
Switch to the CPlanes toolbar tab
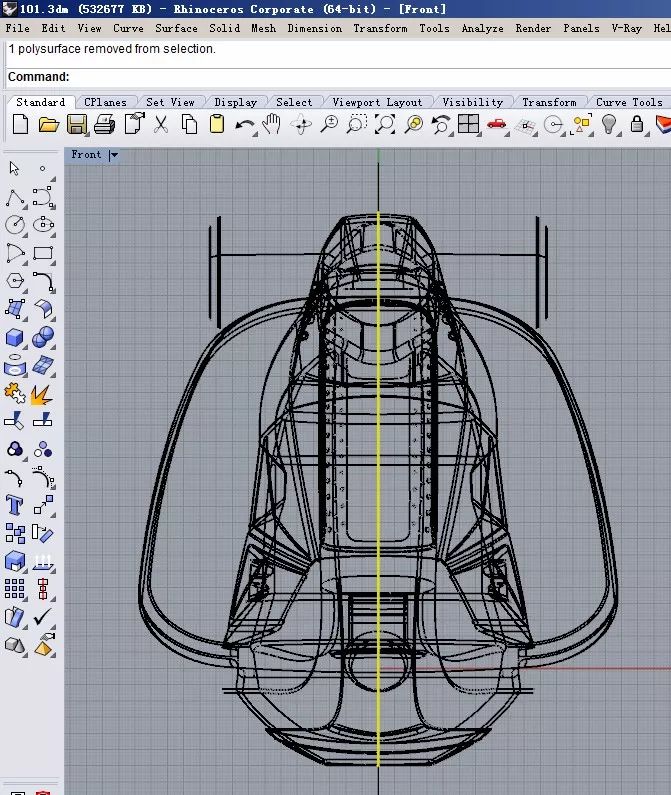(105, 102)
